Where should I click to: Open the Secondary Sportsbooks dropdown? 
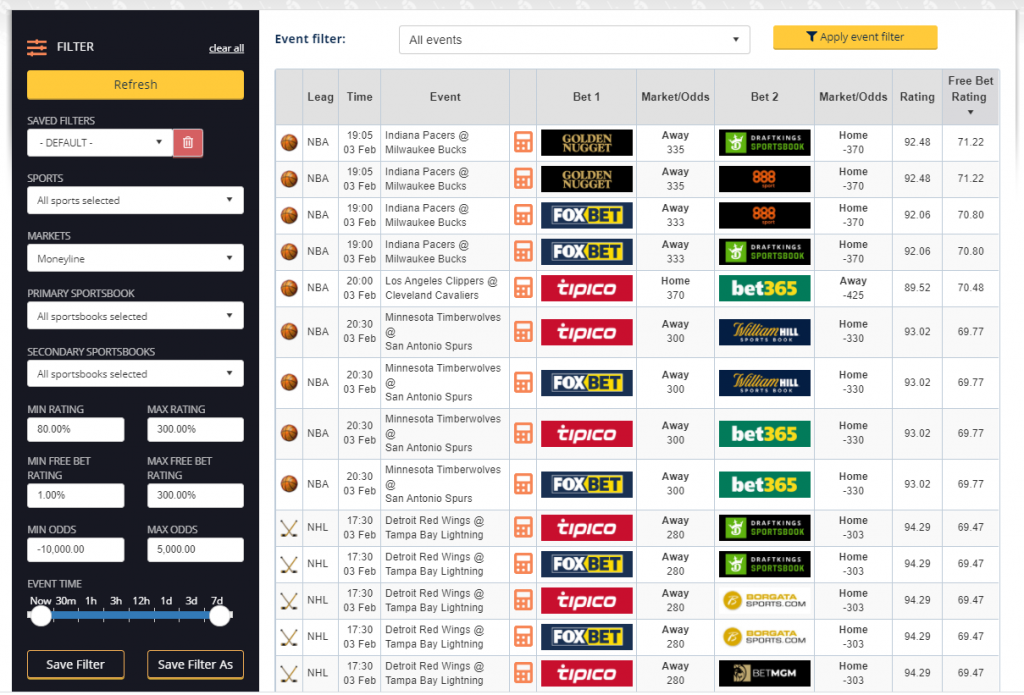pos(135,374)
